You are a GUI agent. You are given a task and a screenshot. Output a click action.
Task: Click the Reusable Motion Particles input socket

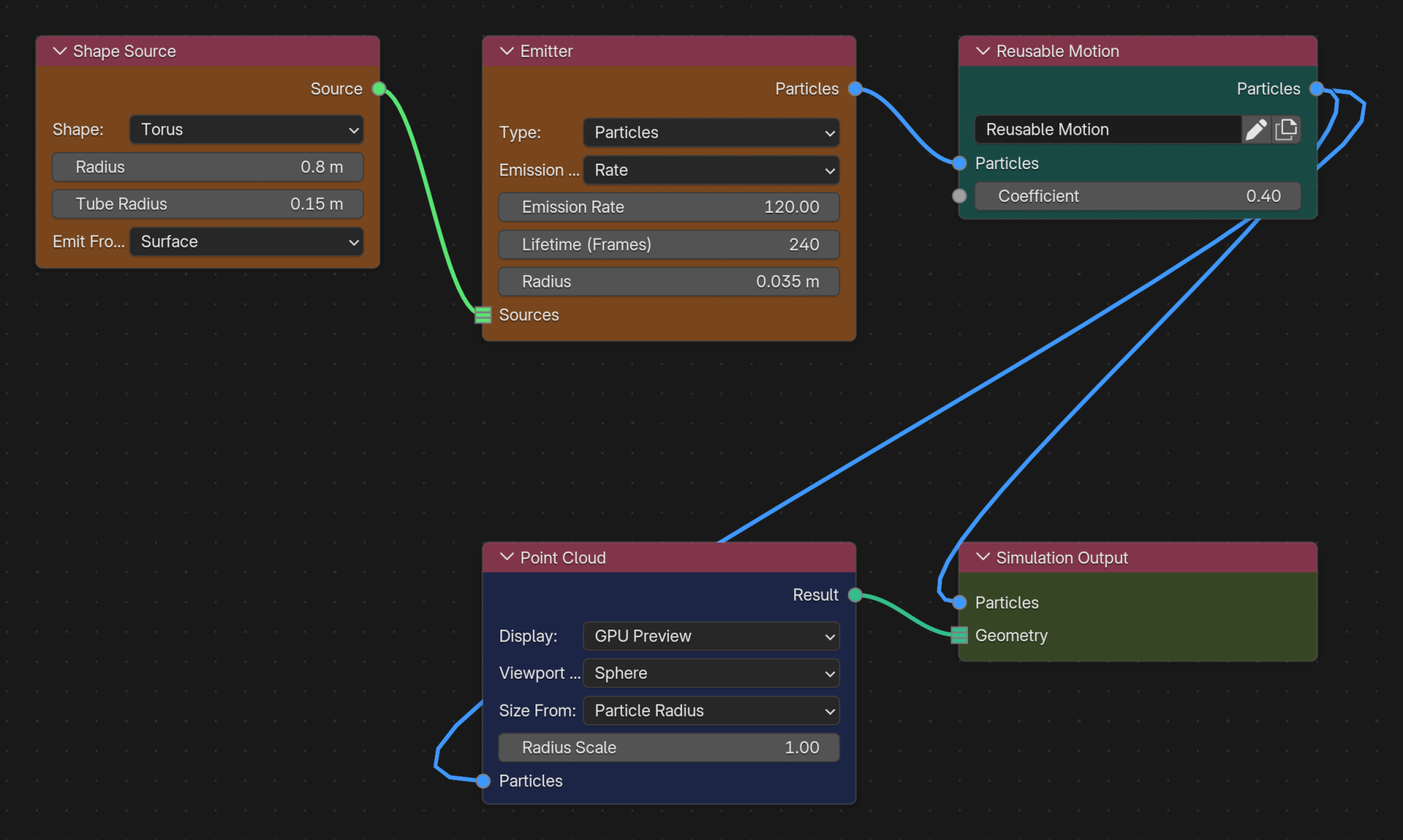pos(959,163)
